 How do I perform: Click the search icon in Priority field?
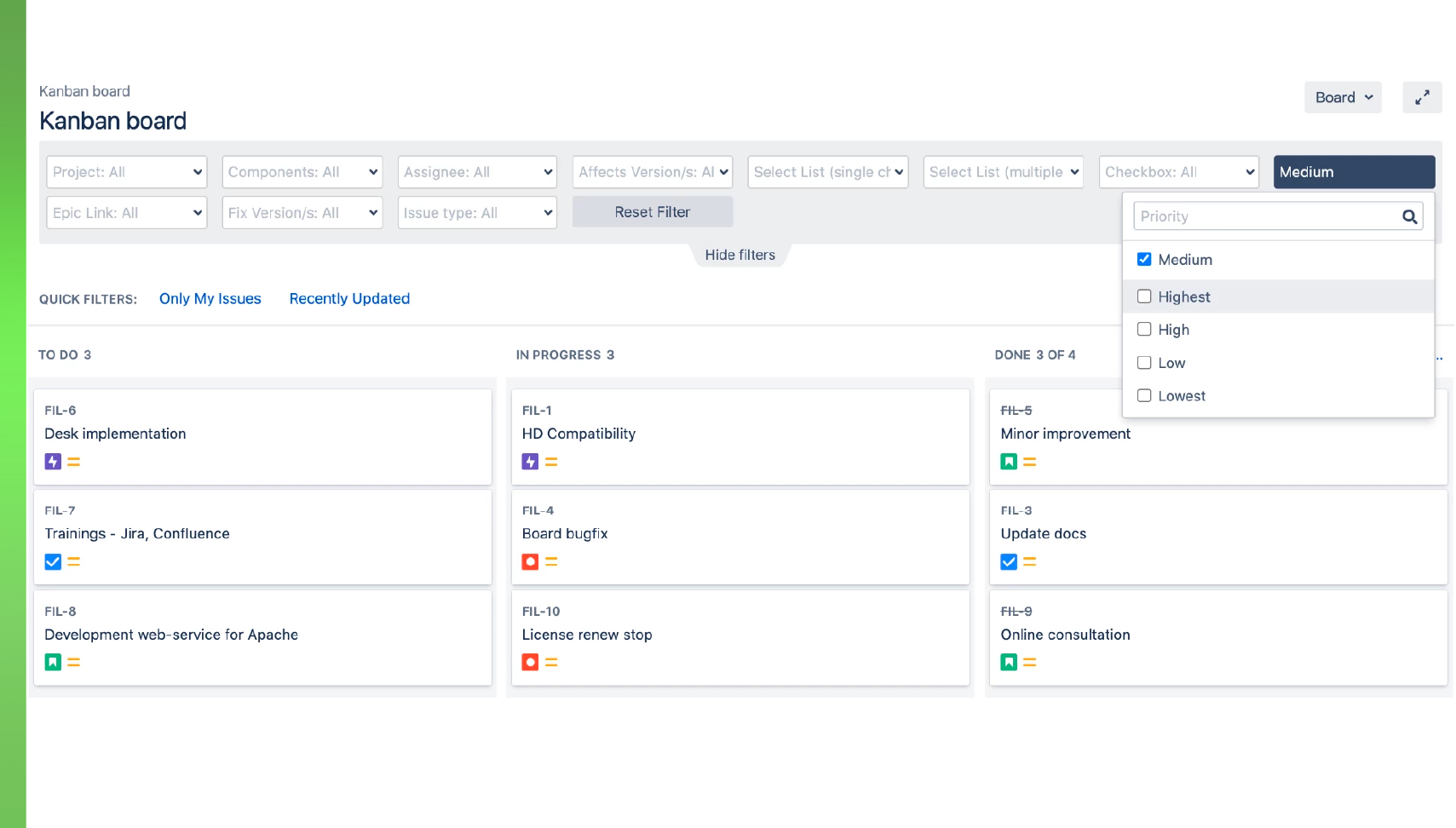coord(1409,217)
